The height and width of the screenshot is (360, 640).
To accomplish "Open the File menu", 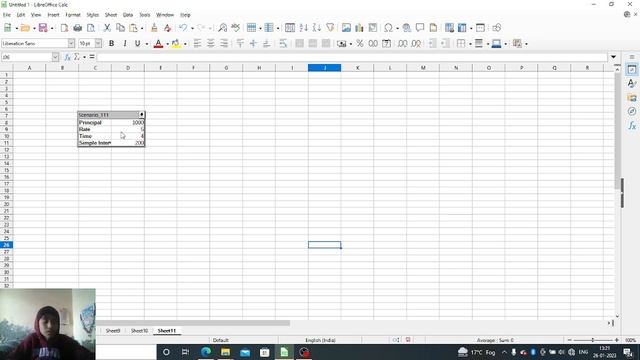I will [7, 15].
